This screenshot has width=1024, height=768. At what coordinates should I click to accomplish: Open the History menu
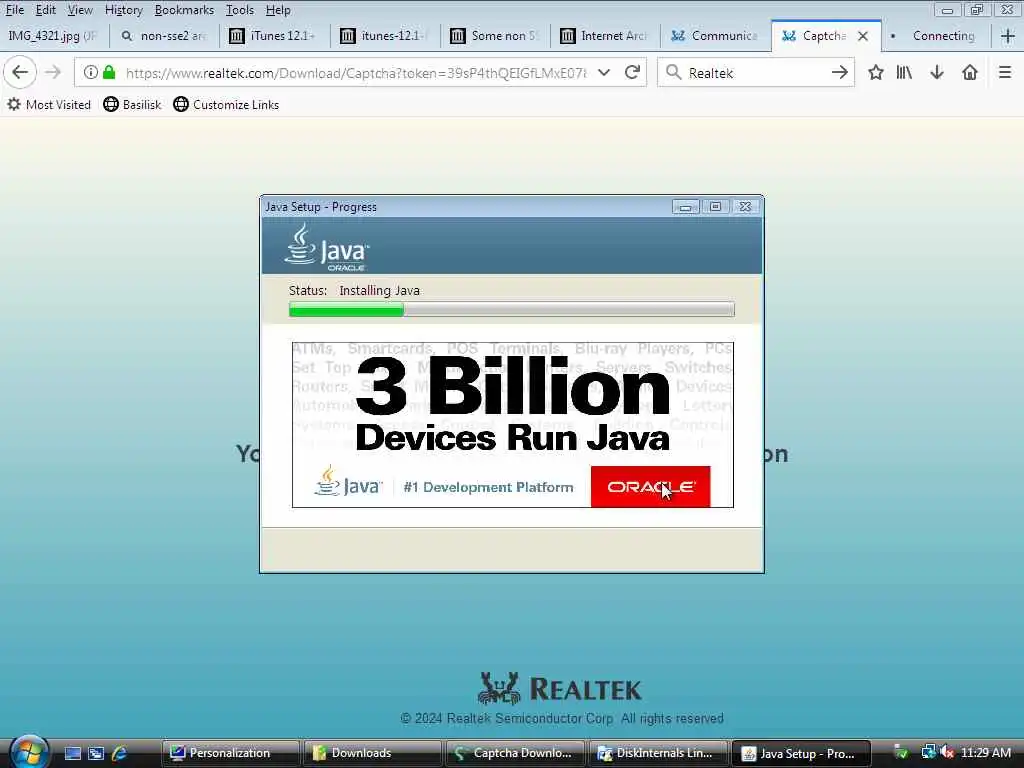point(123,10)
